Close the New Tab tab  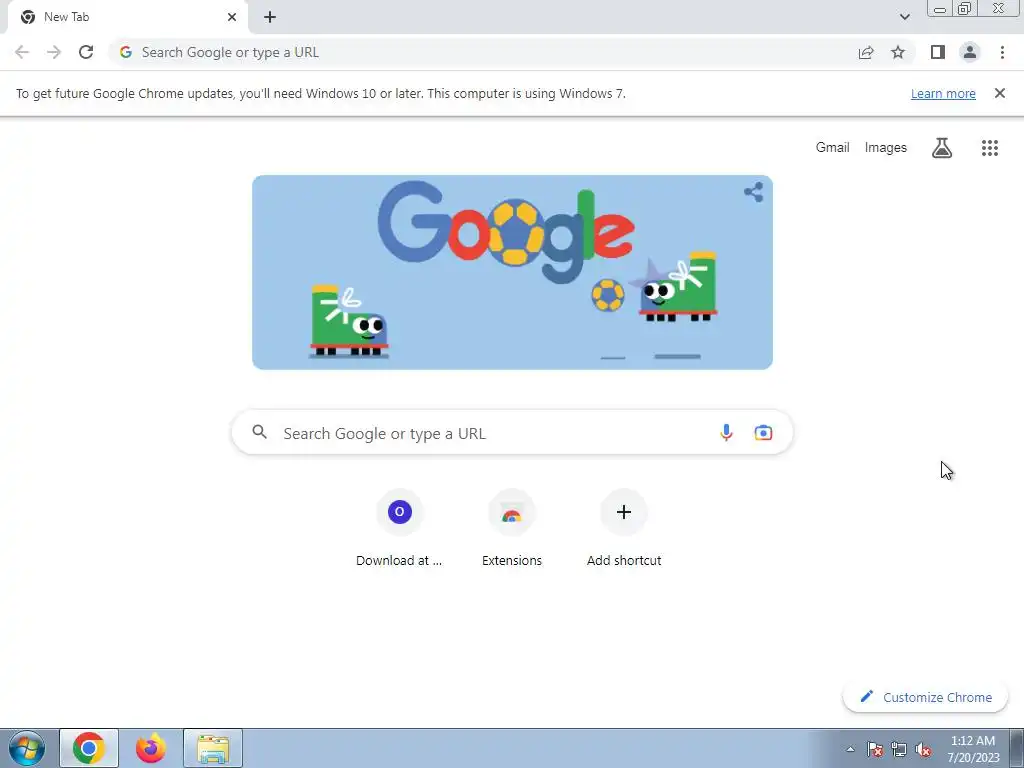click(232, 17)
